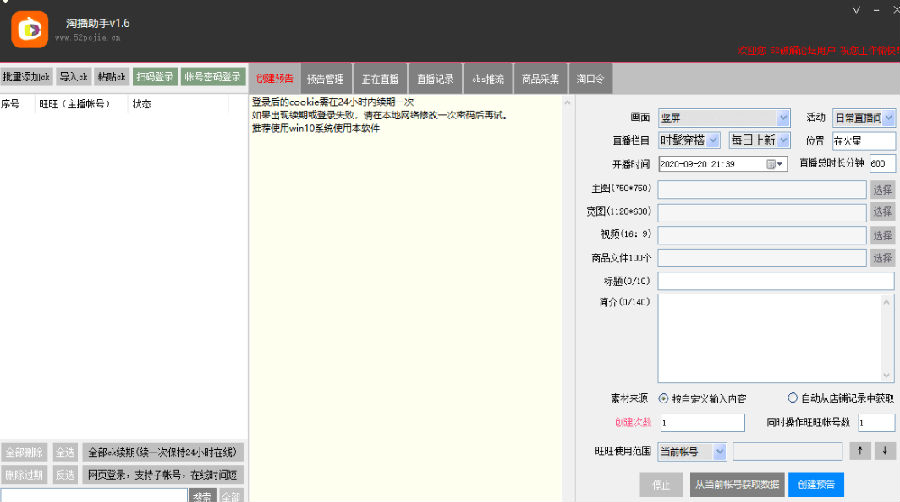Click the 状态 column header
This screenshot has height=502, width=900.
[142, 104]
